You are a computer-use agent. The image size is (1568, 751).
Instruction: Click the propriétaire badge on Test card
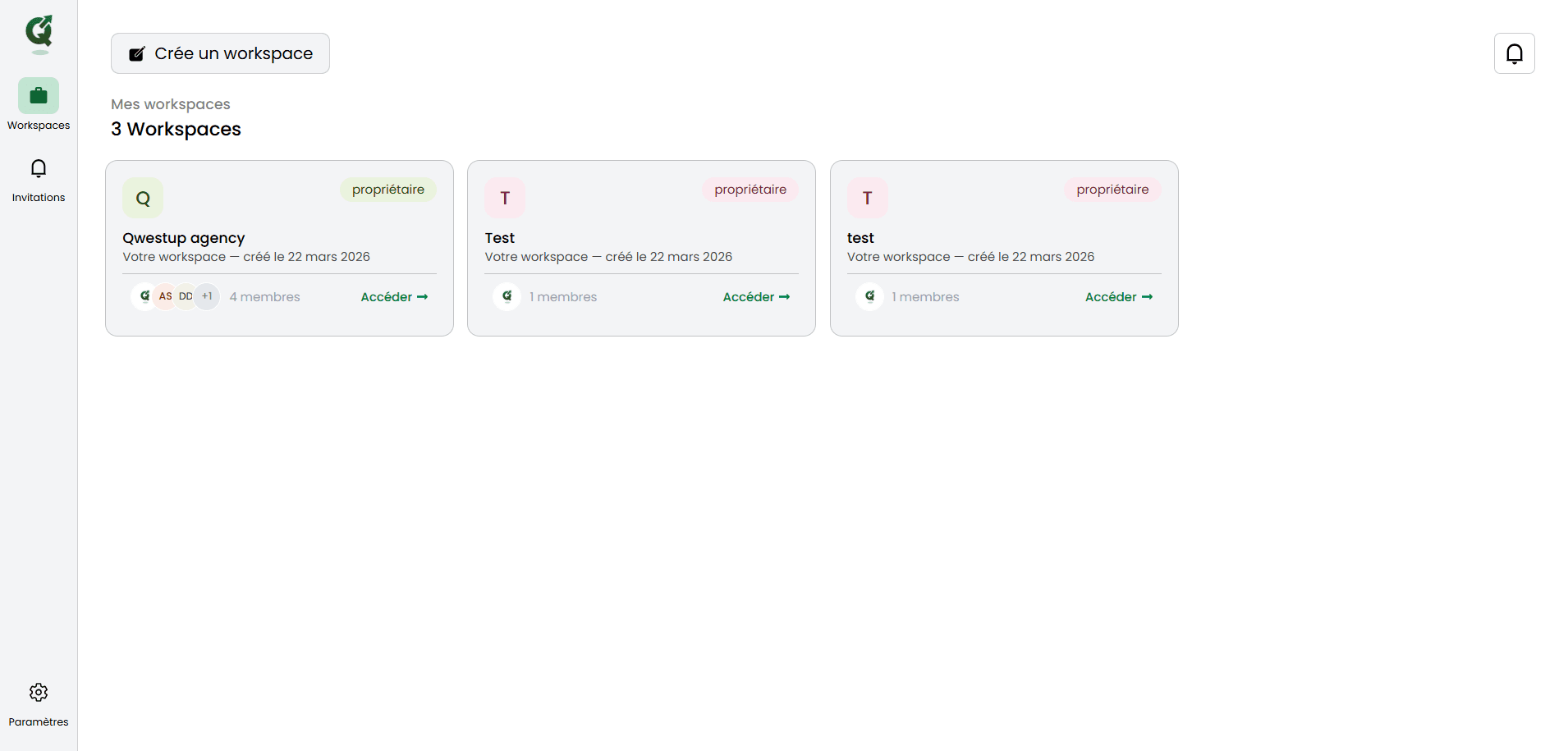750,190
